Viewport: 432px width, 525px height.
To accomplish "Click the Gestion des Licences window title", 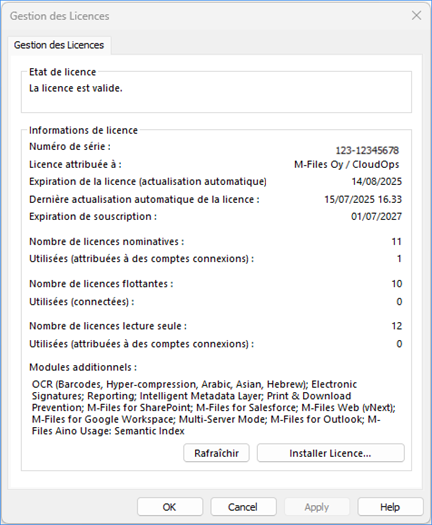I will [60, 16].
